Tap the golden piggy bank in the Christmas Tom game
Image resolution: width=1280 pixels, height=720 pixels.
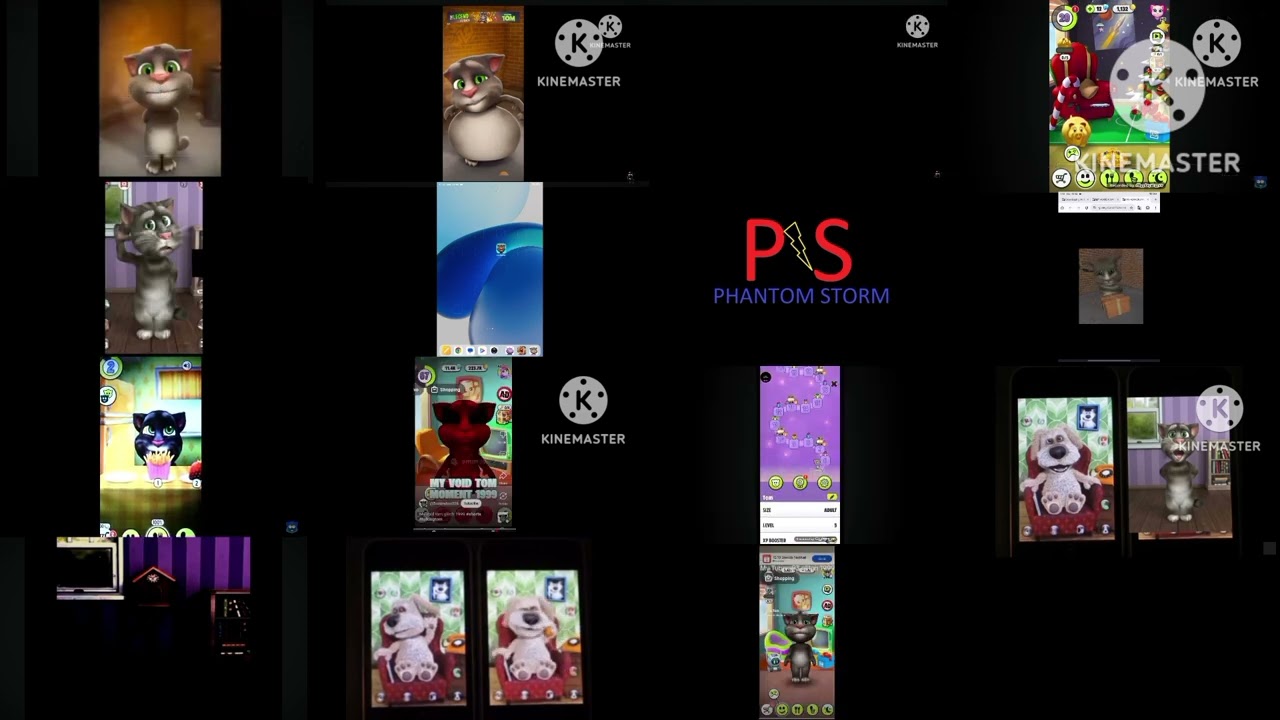coord(1076,131)
